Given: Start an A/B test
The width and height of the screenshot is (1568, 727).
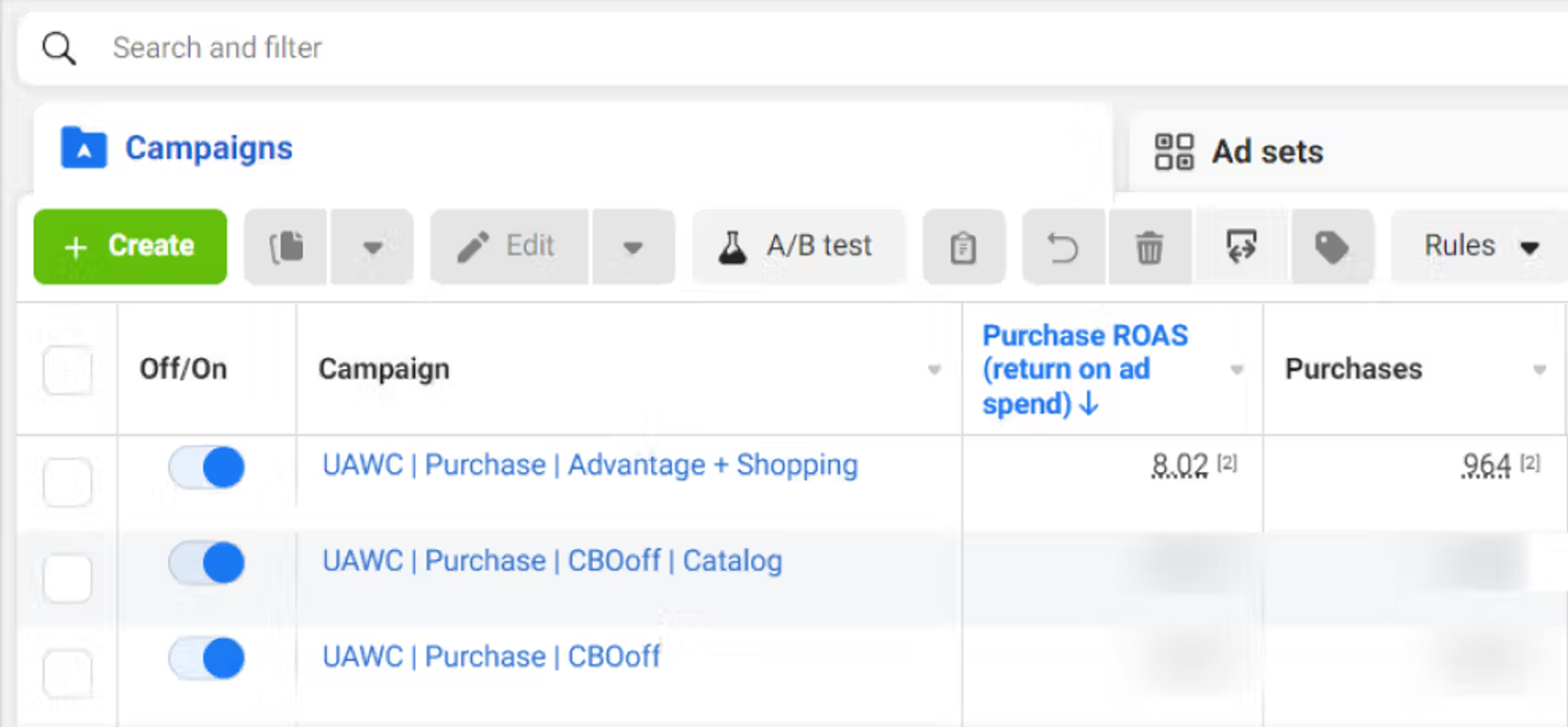Looking at the screenshot, I should pyautogui.click(x=796, y=247).
